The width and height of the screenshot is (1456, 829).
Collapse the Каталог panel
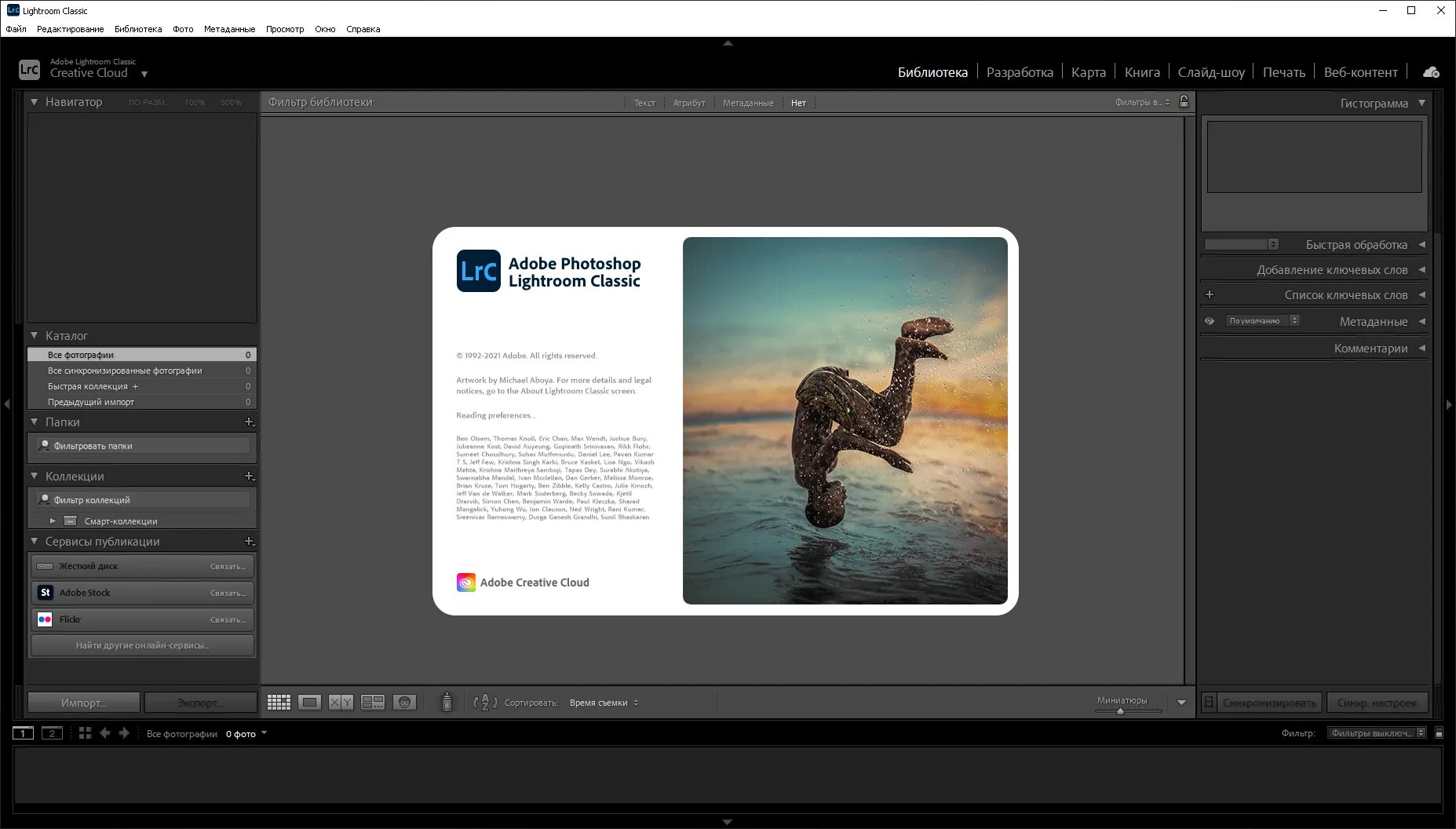pyautogui.click(x=34, y=336)
